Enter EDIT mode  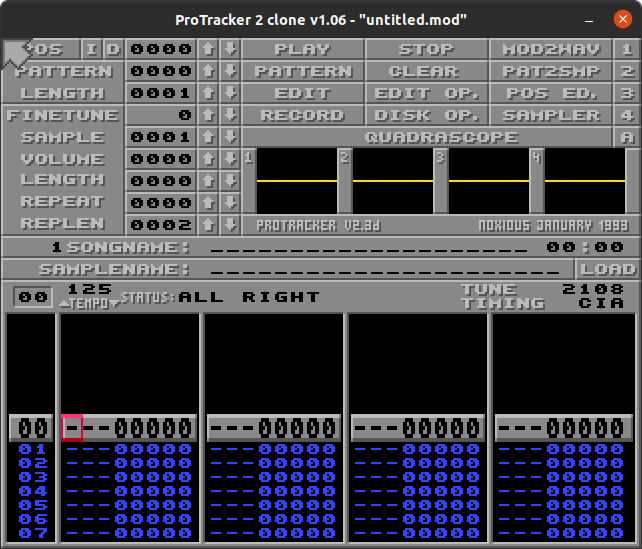click(303, 93)
